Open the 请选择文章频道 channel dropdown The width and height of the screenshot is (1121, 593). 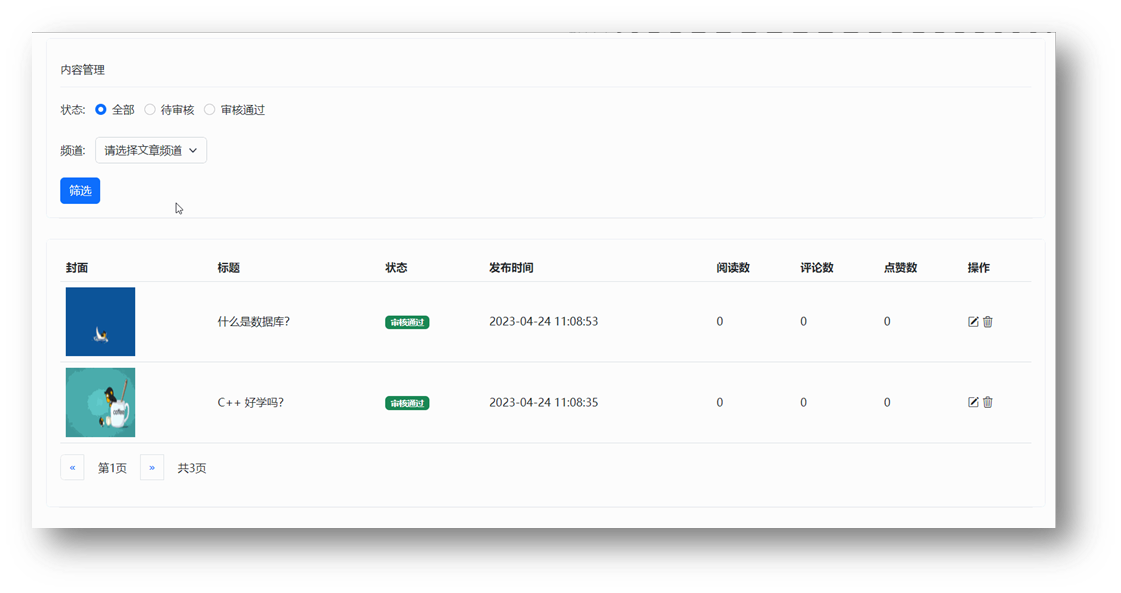click(151, 151)
